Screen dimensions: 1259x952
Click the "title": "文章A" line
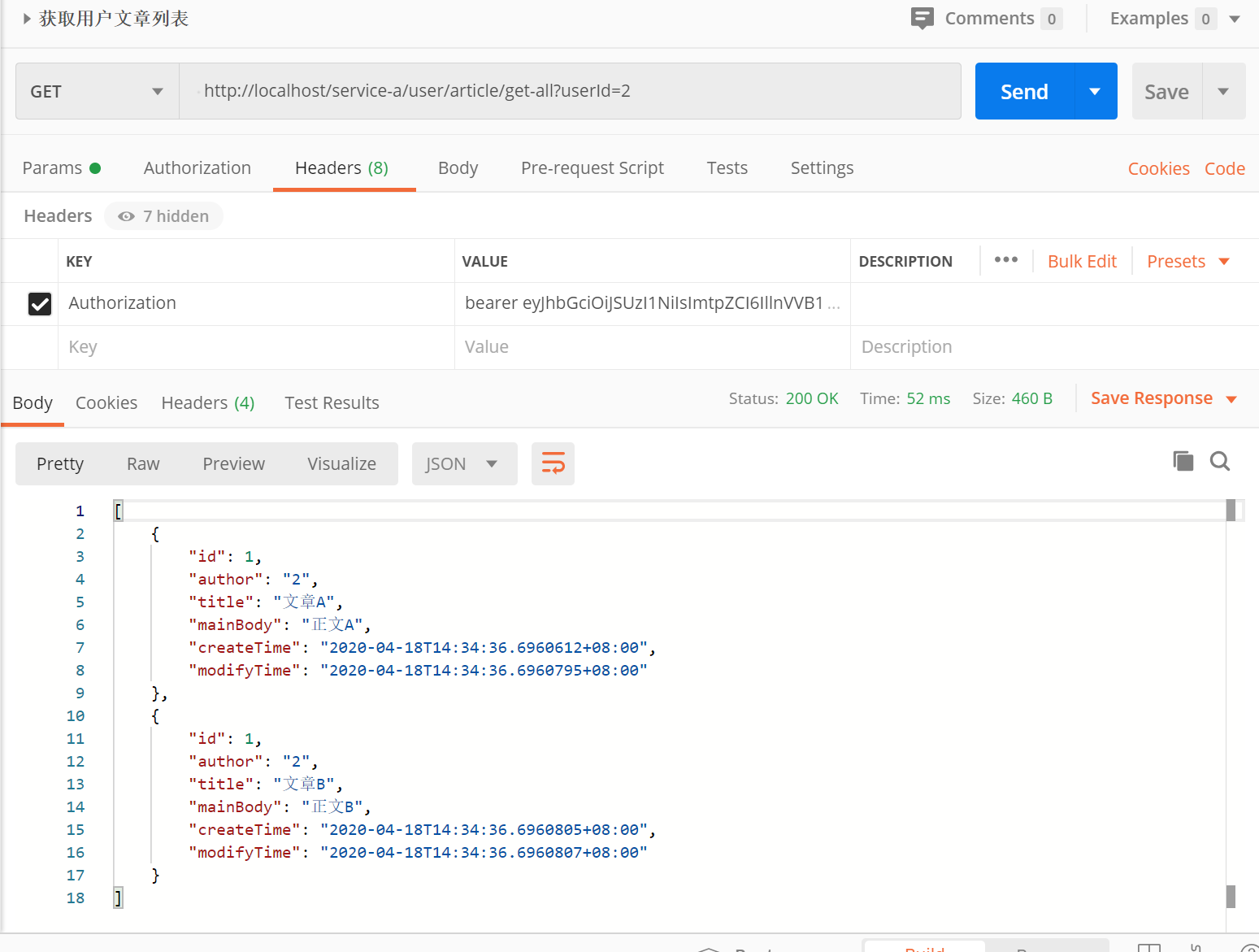pos(266,602)
